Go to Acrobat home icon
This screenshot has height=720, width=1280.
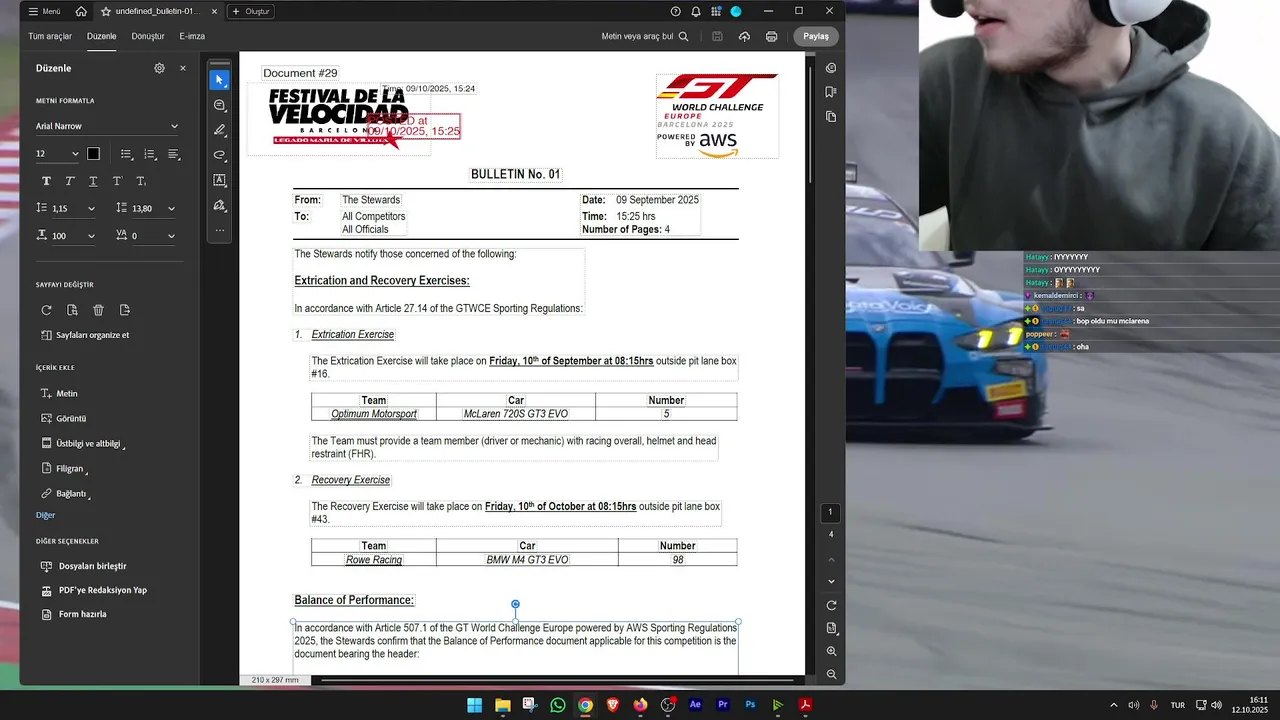tap(81, 11)
